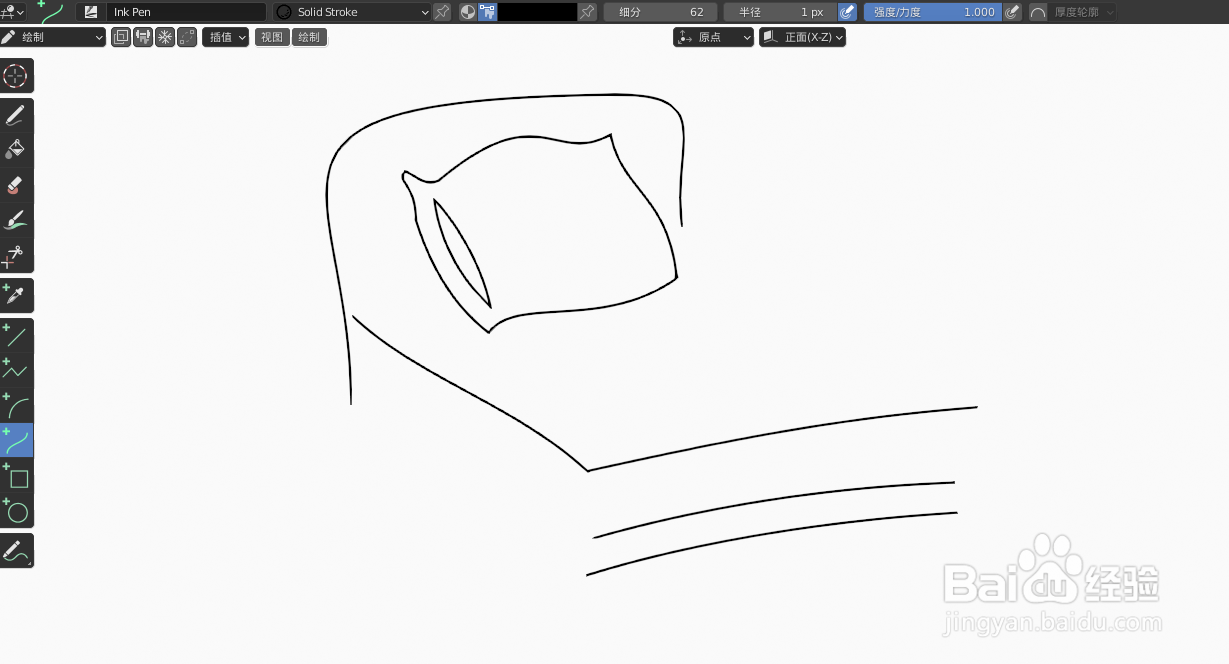Select the active Curve tool
1229x664 pixels.
tap(16, 440)
